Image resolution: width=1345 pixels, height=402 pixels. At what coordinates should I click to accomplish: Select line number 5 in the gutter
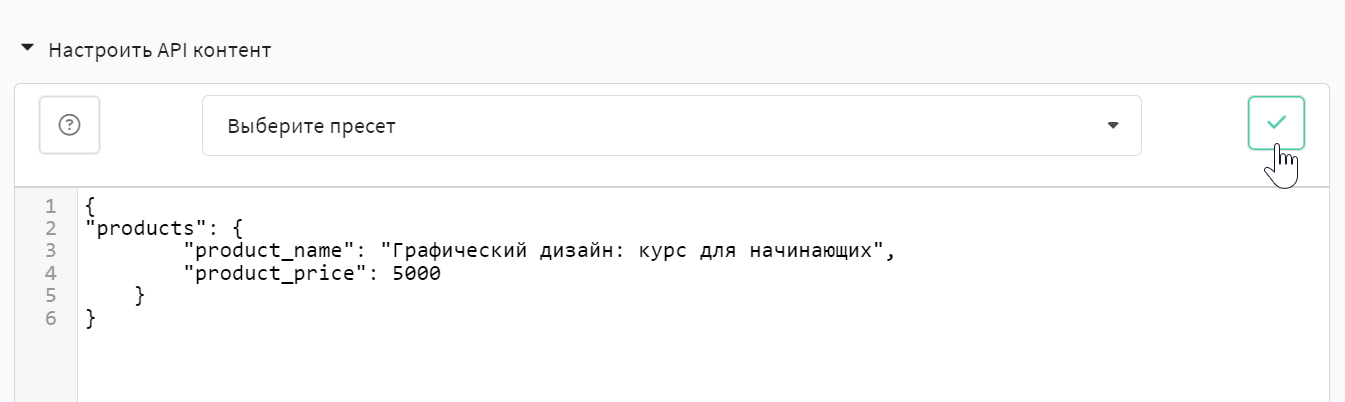[x=50, y=295]
